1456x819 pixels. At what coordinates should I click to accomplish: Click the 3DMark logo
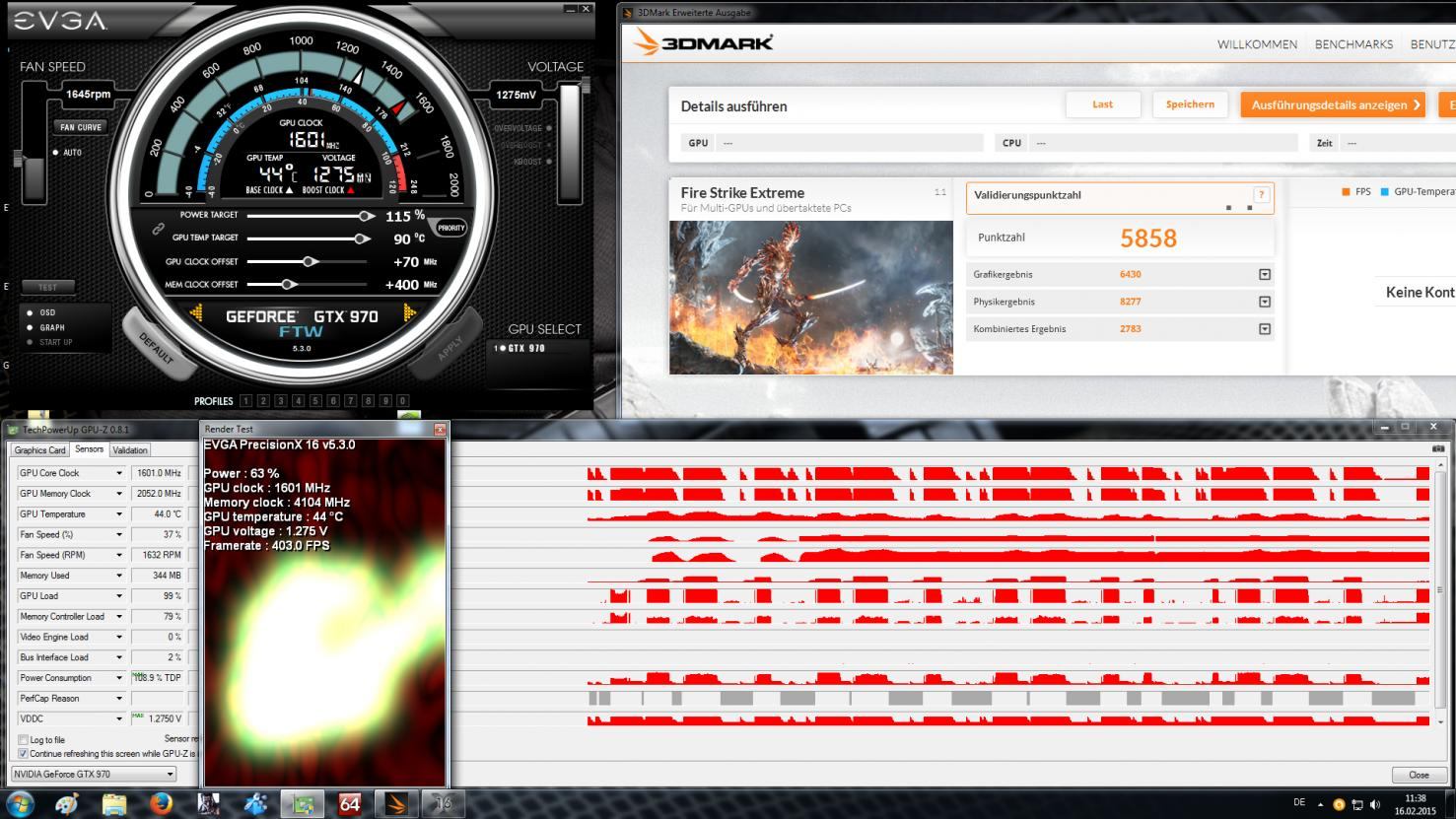click(704, 42)
